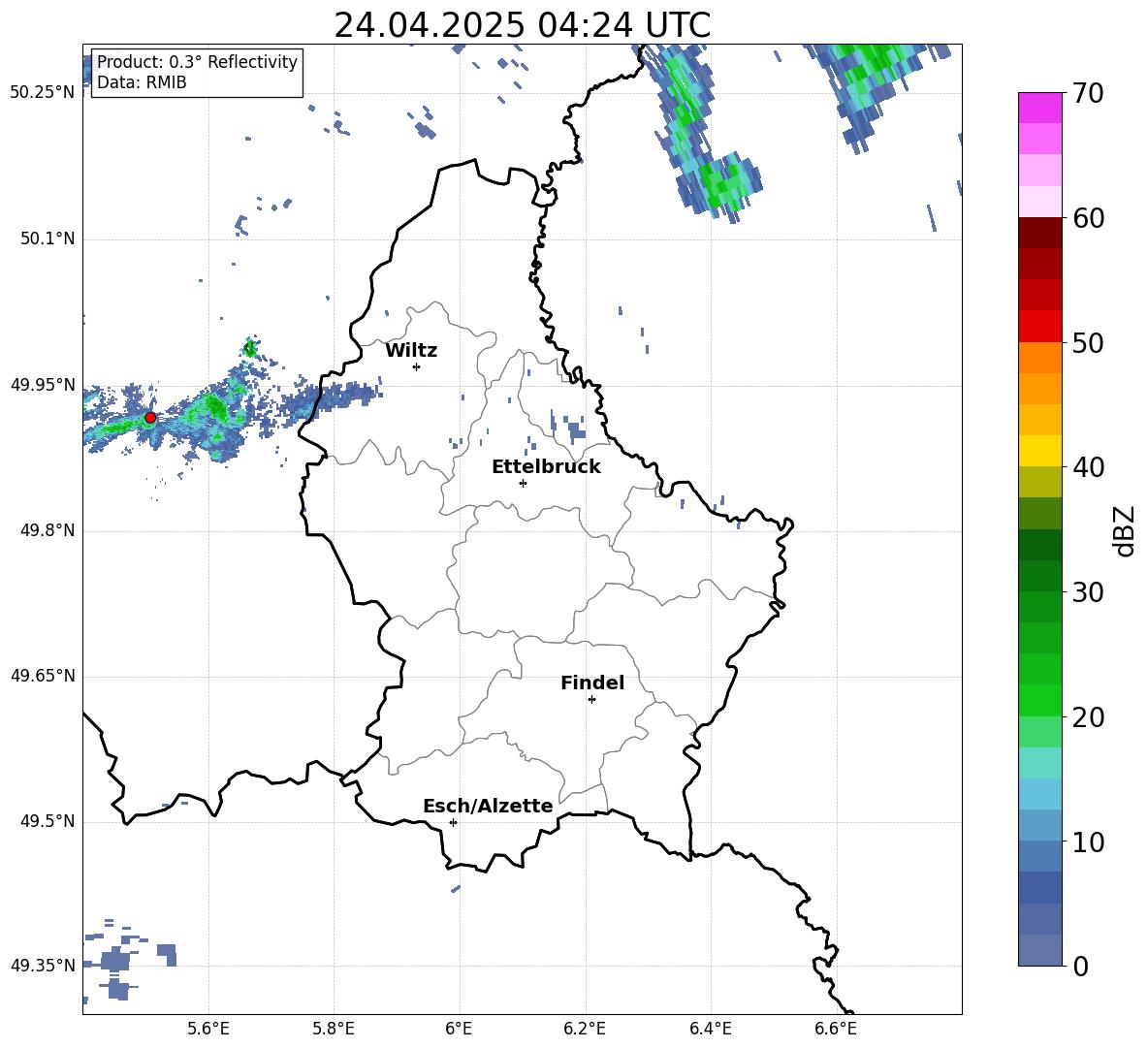This screenshot has height=1048, width=1148.
Task: Click the 0 colorbar tick label
Action: (x=1080, y=967)
